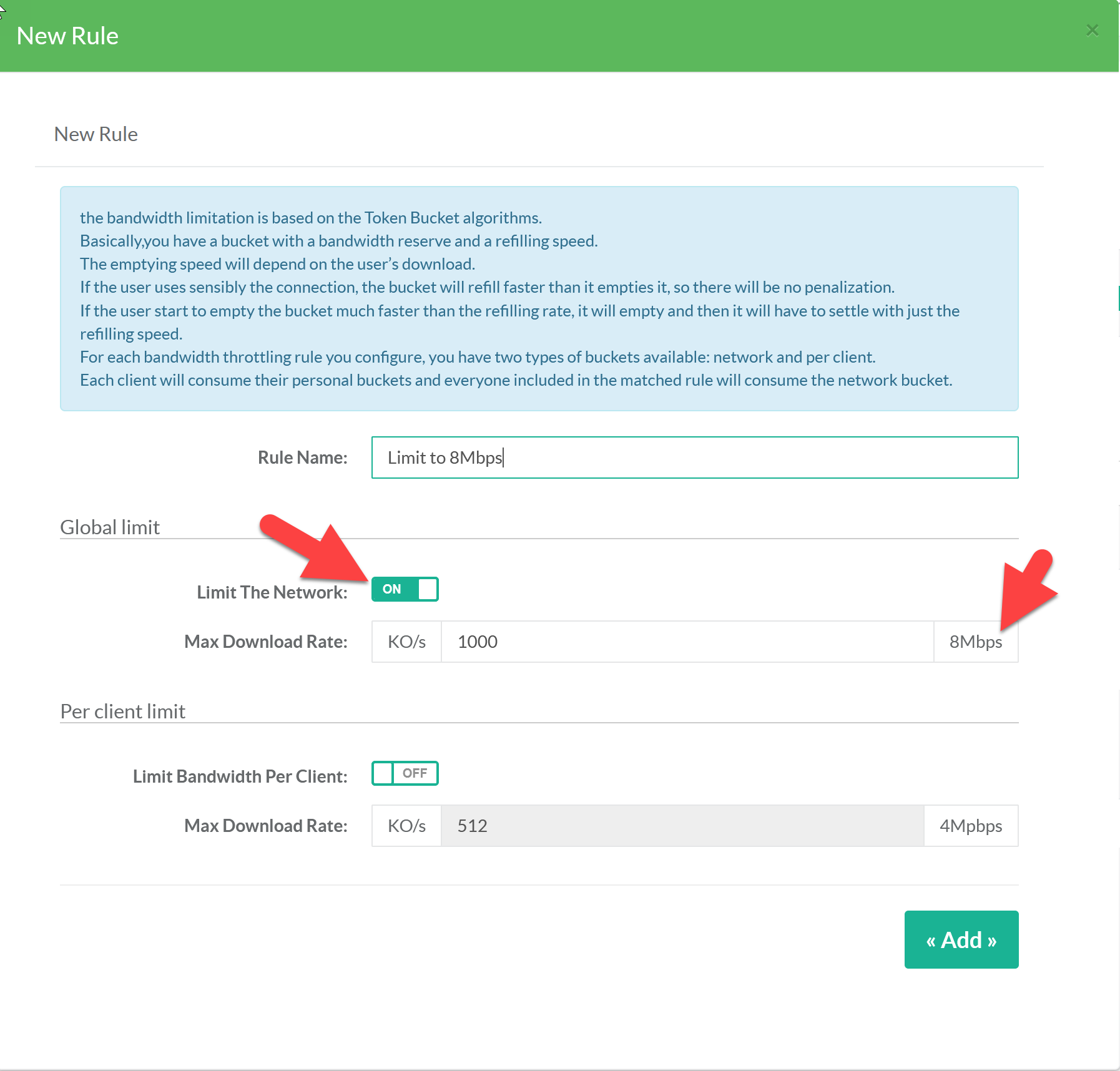Click the Global limit section heading
1120x1071 pixels.
point(110,527)
